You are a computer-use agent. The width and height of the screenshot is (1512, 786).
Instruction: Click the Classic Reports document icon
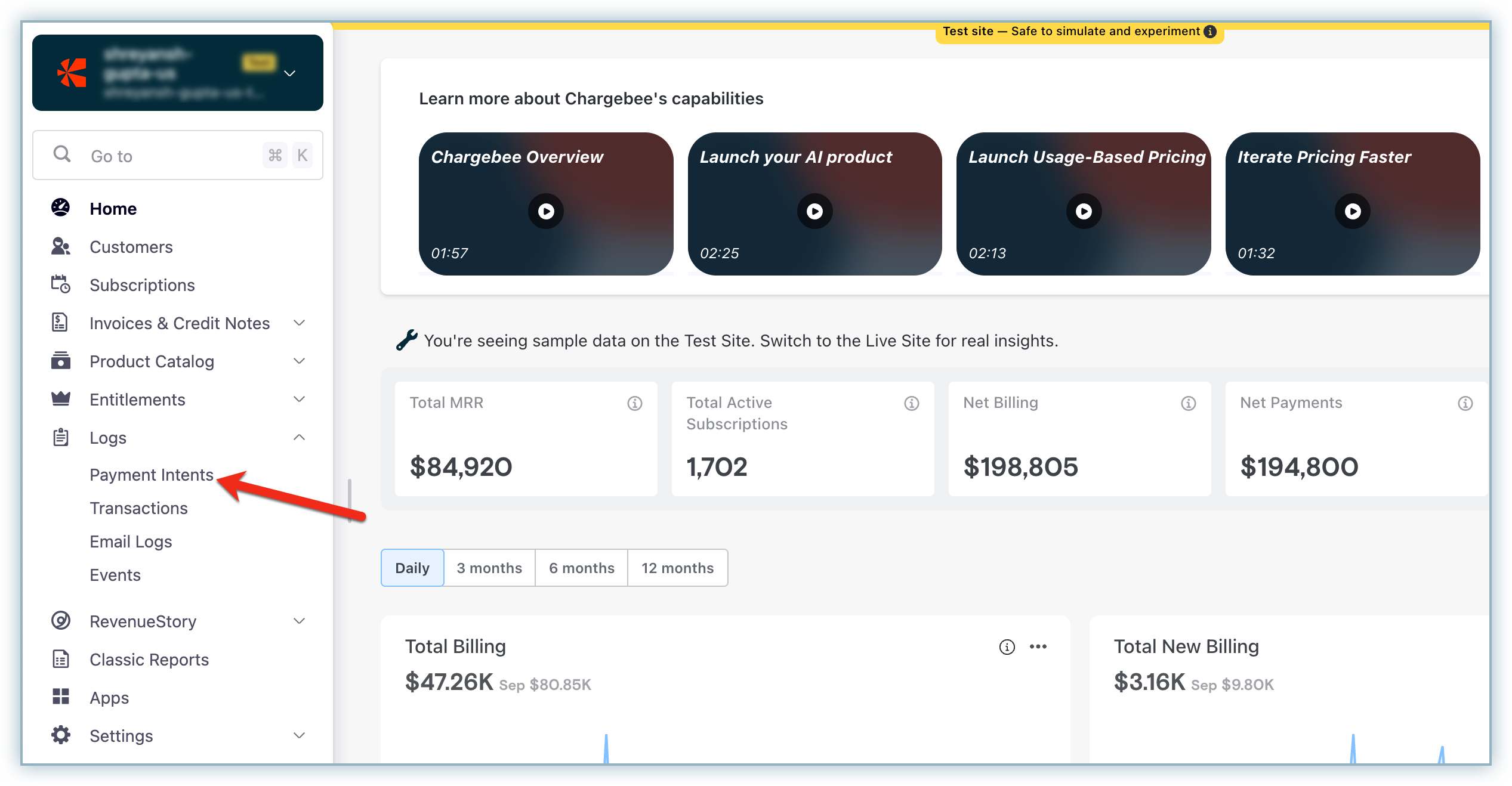click(60, 659)
